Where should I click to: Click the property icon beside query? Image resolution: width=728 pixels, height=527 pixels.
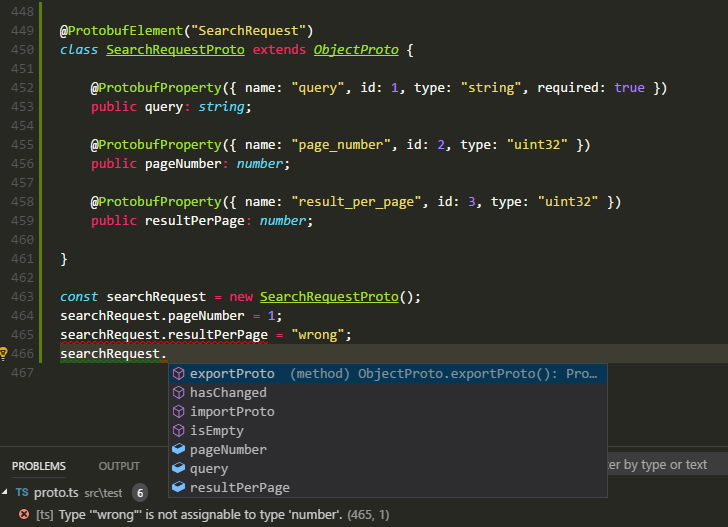(179, 468)
